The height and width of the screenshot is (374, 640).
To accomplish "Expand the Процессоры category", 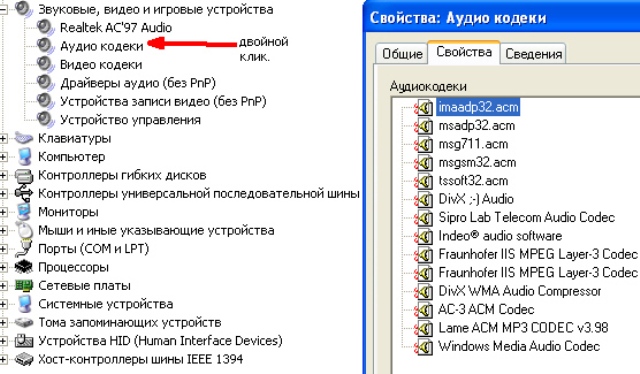I will (x=3, y=267).
